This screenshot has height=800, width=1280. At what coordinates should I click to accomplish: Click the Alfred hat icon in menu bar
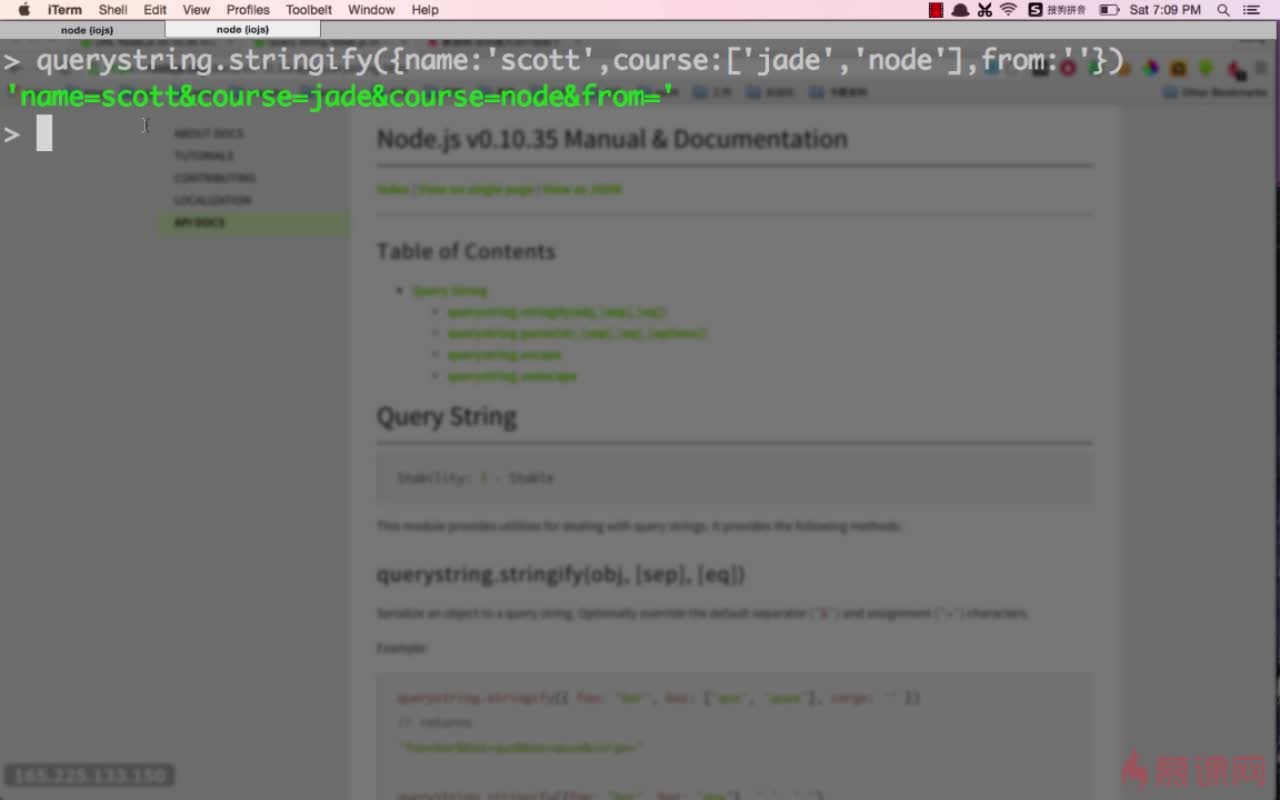[x=960, y=10]
